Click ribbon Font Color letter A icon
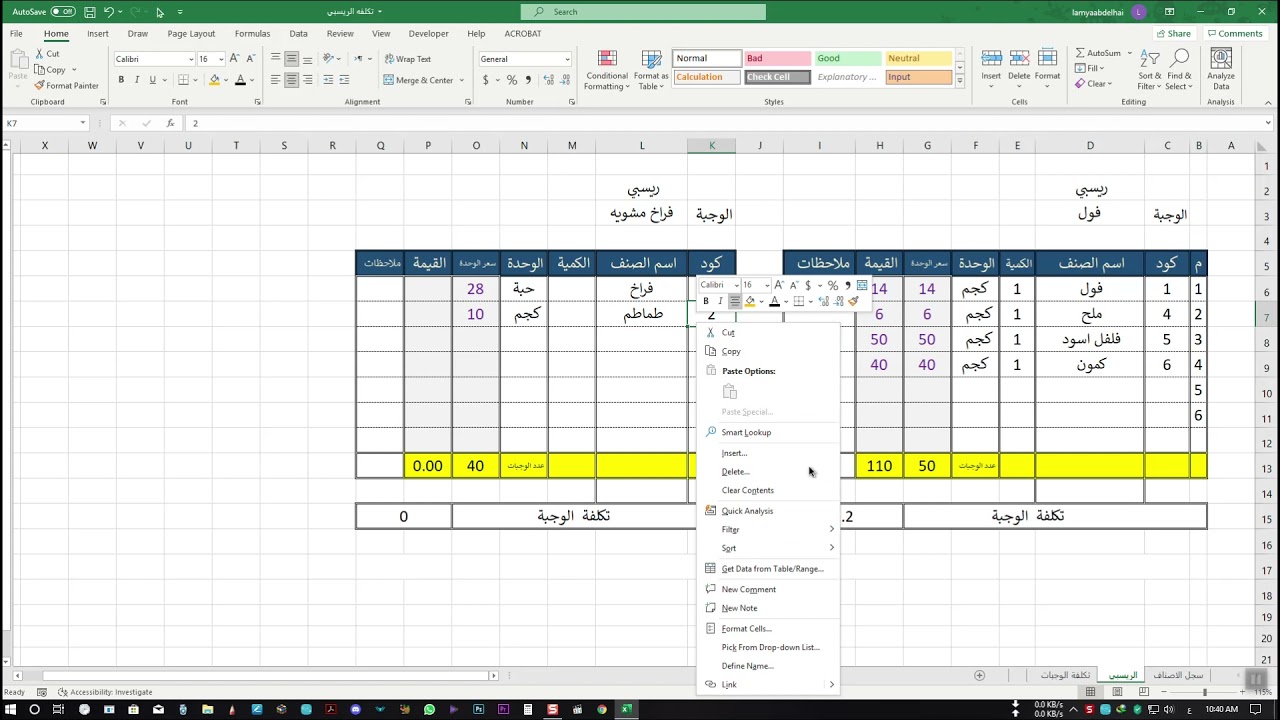Viewport: 1280px width, 720px height. pyautogui.click(x=240, y=80)
